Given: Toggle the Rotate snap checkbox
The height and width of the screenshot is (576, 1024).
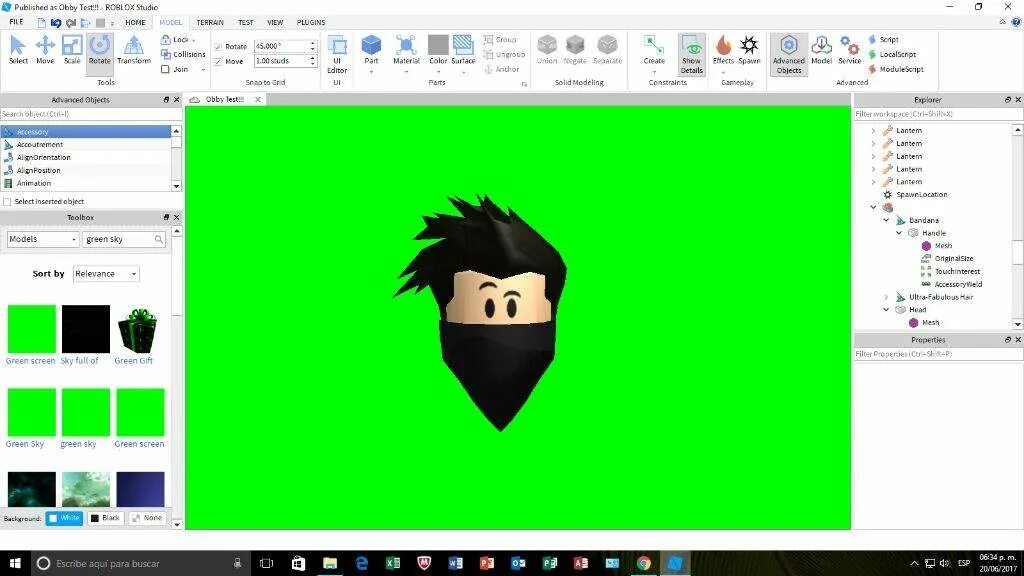Looking at the screenshot, I should pyautogui.click(x=219, y=46).
